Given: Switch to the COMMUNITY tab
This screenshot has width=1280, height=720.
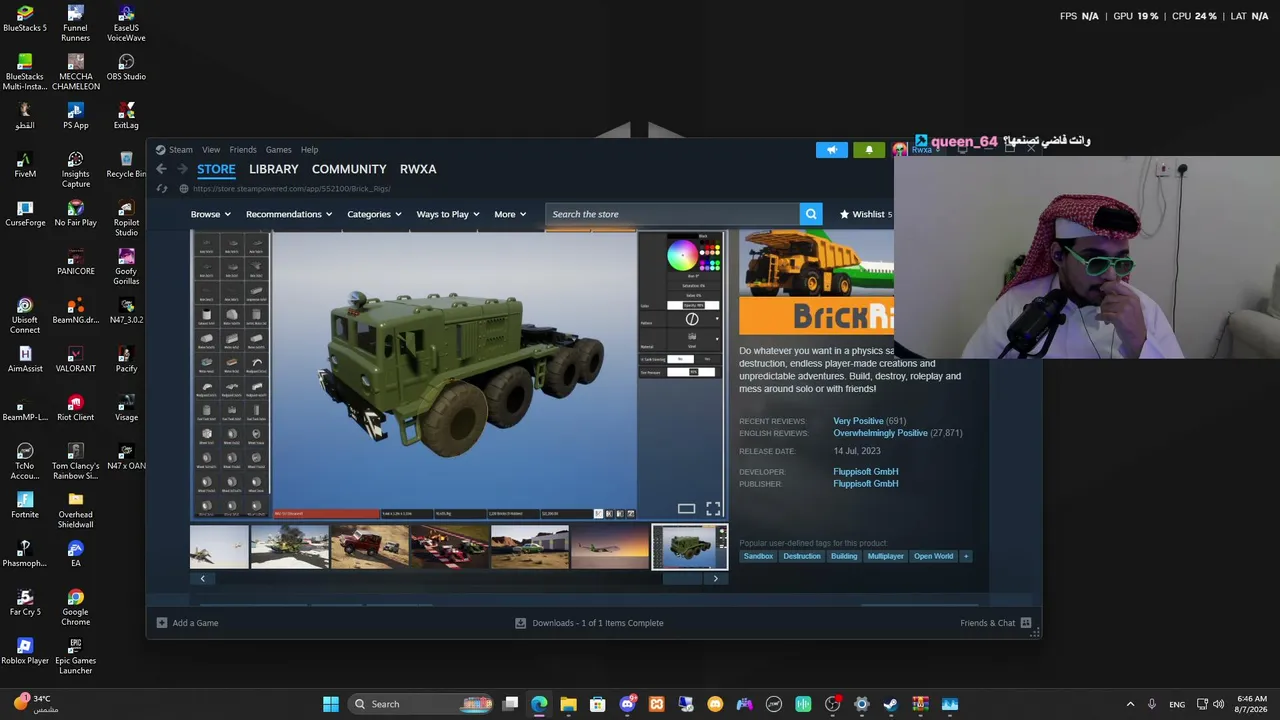Looking at the screenshot, I should (x=349, y=169).
